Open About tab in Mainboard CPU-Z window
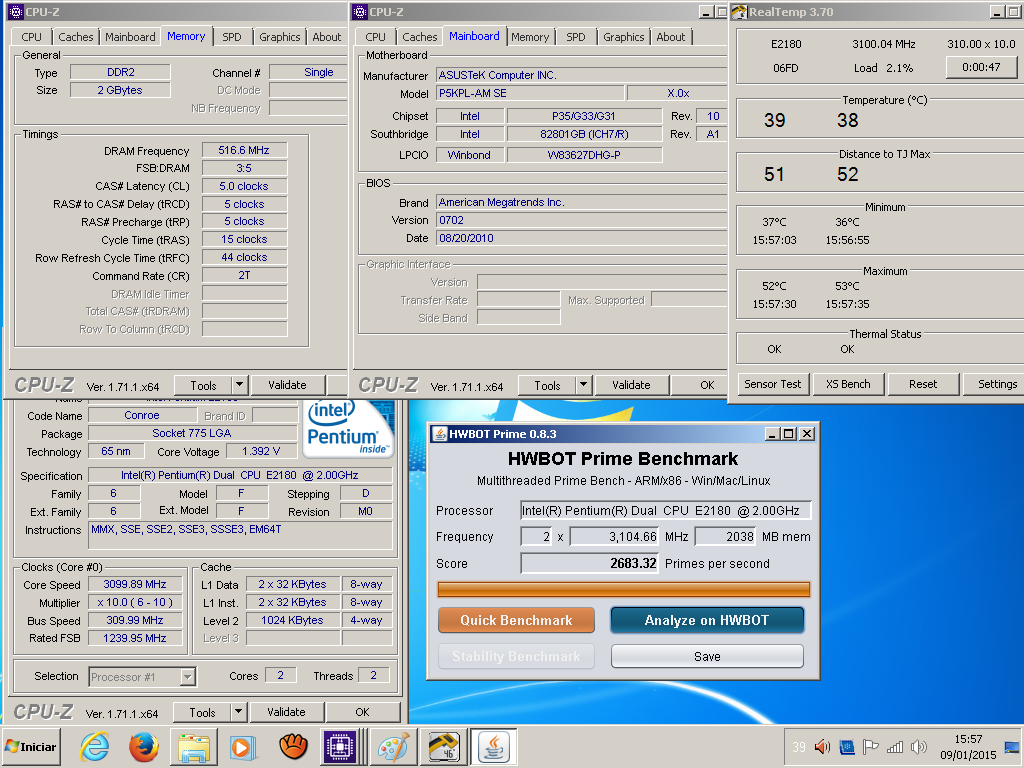Viewport: 1024px width, 768px height. [671, 37]
